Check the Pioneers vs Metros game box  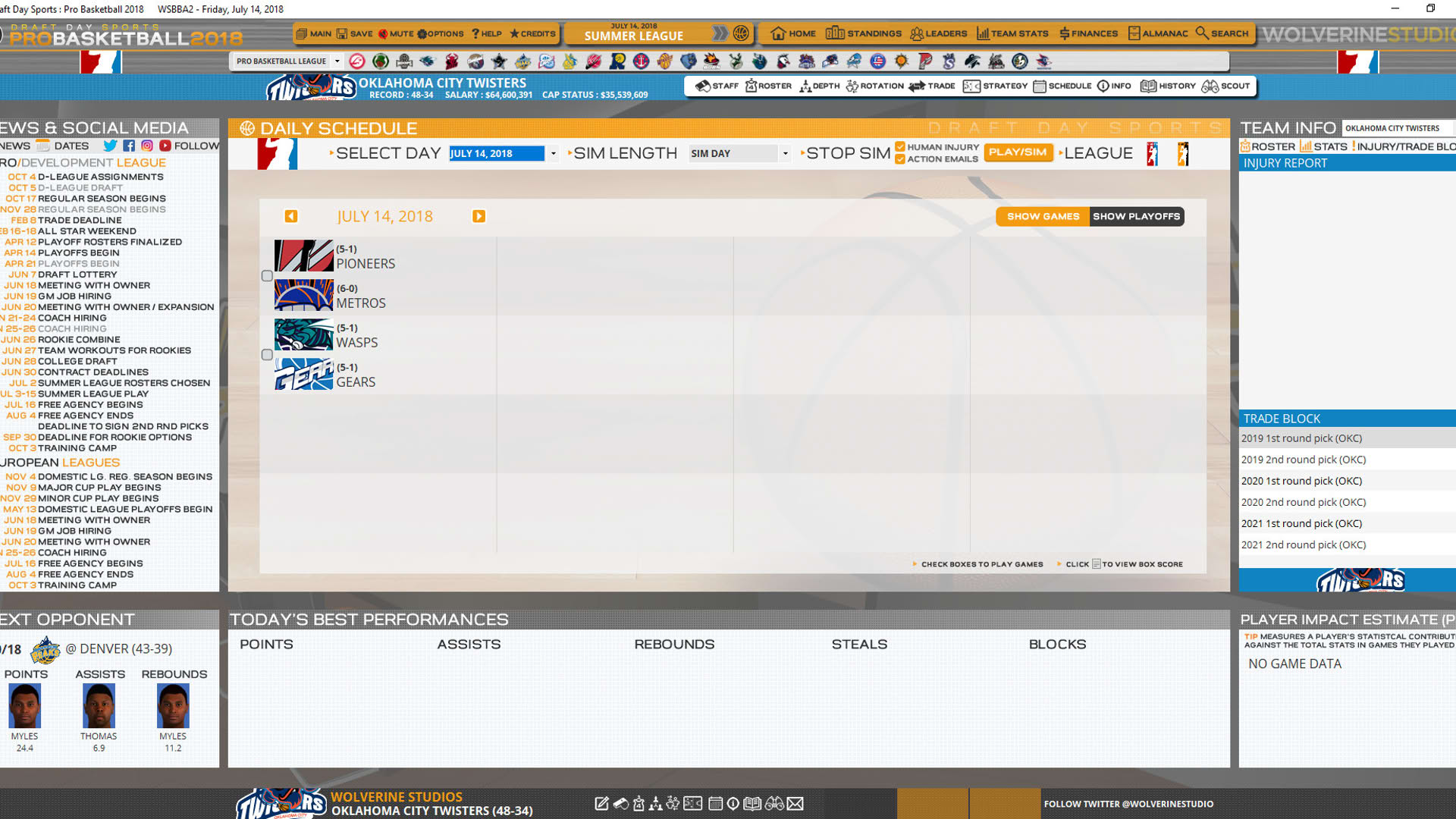(267, 276)
